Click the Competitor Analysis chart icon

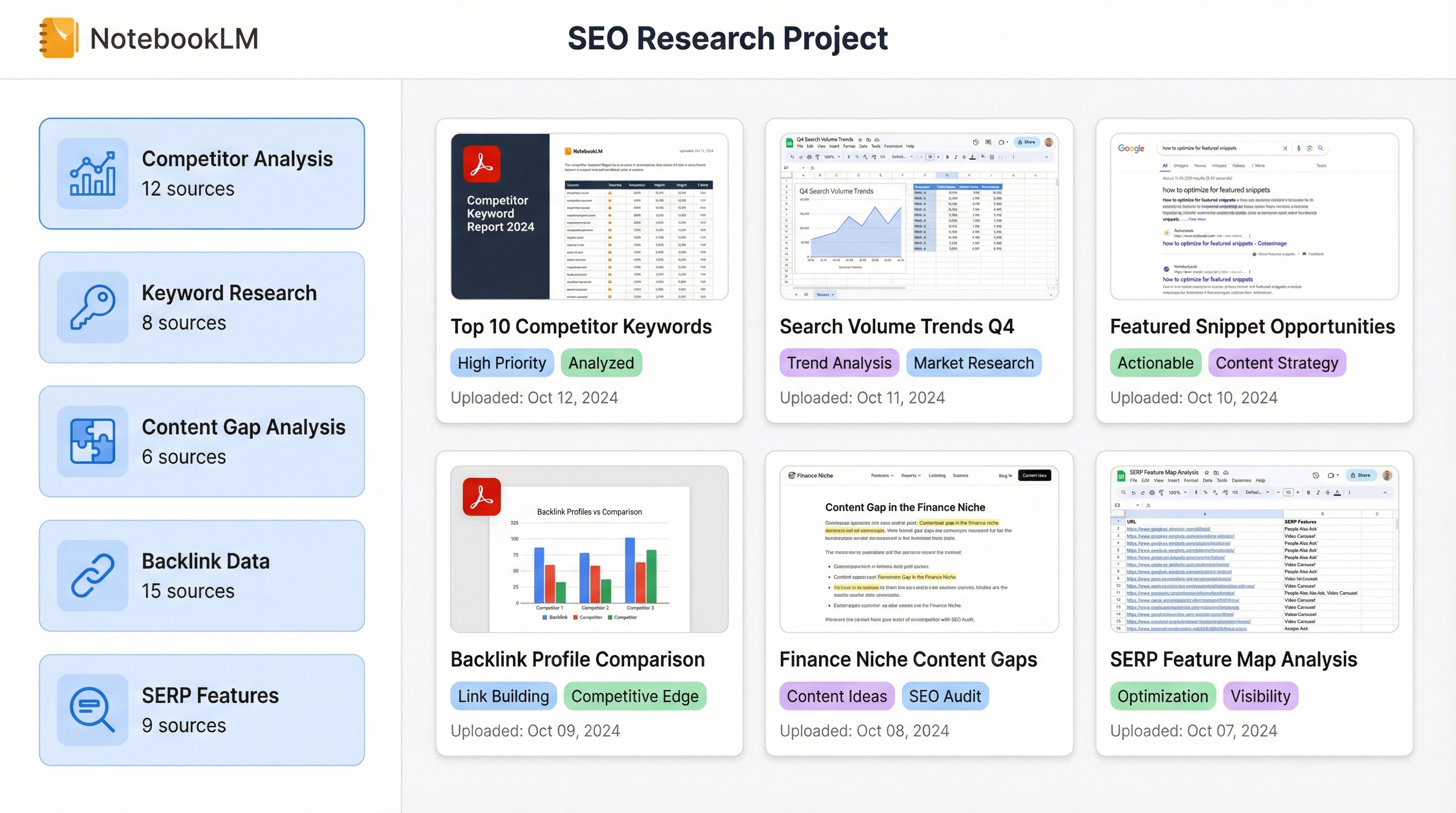click(93, 174)
